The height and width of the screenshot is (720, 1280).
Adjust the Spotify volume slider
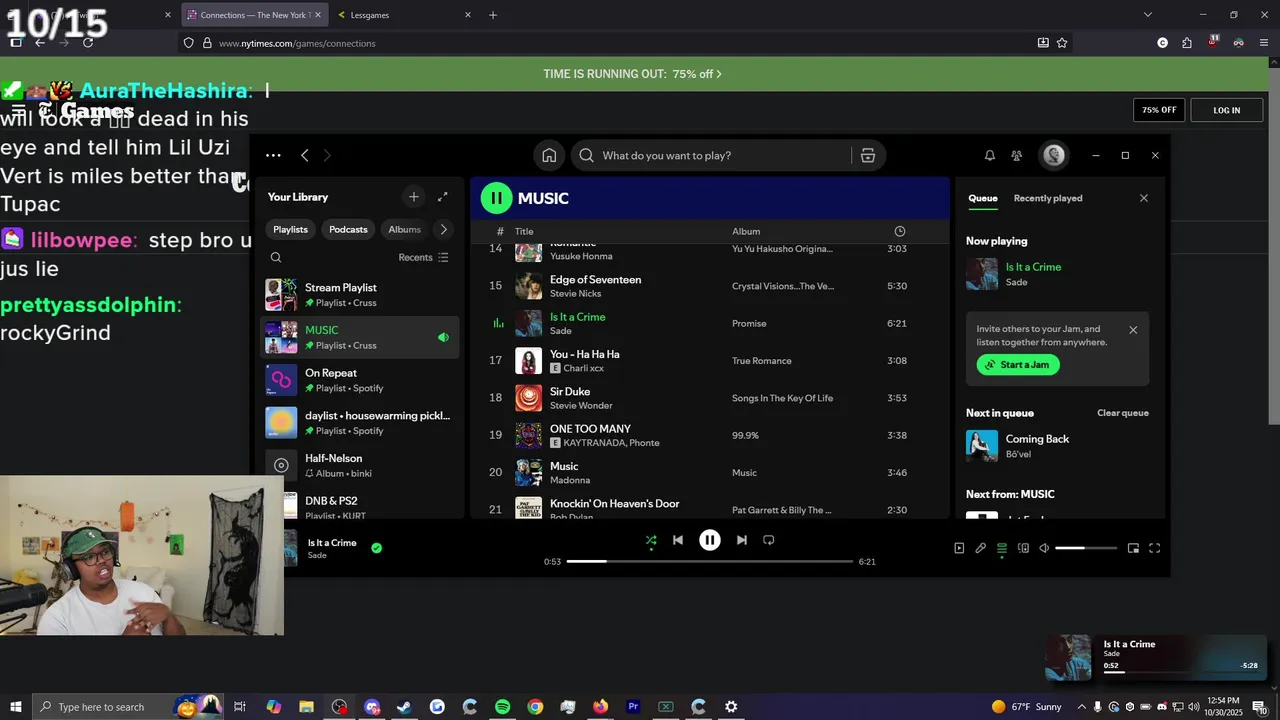click(1086, 548)
